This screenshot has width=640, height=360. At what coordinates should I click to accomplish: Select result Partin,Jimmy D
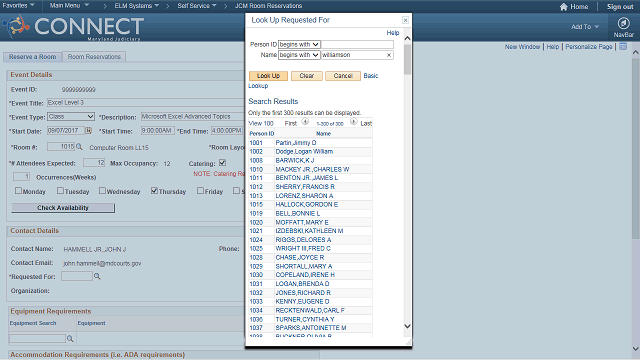coord(296,142)
